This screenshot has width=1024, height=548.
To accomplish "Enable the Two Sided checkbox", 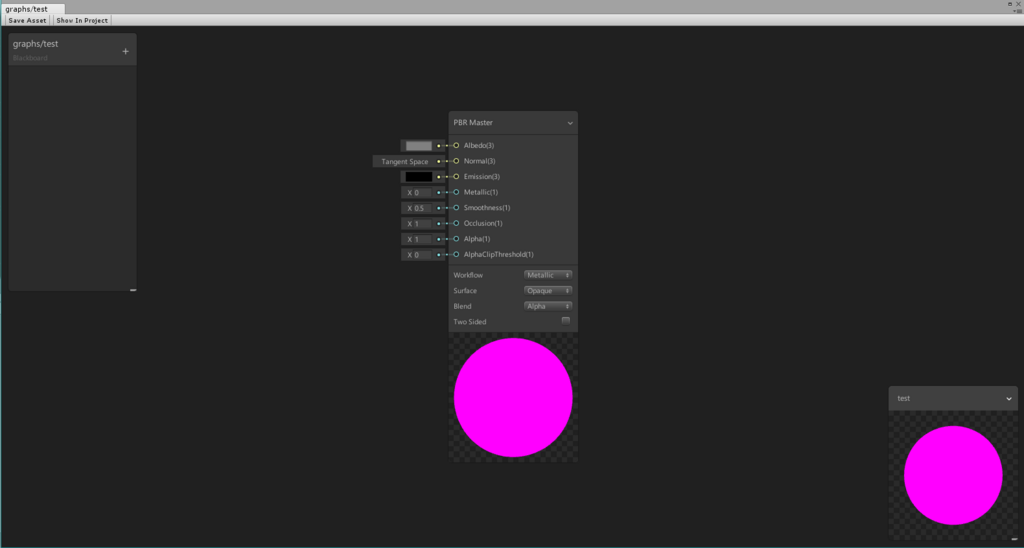I will (566, 321).
